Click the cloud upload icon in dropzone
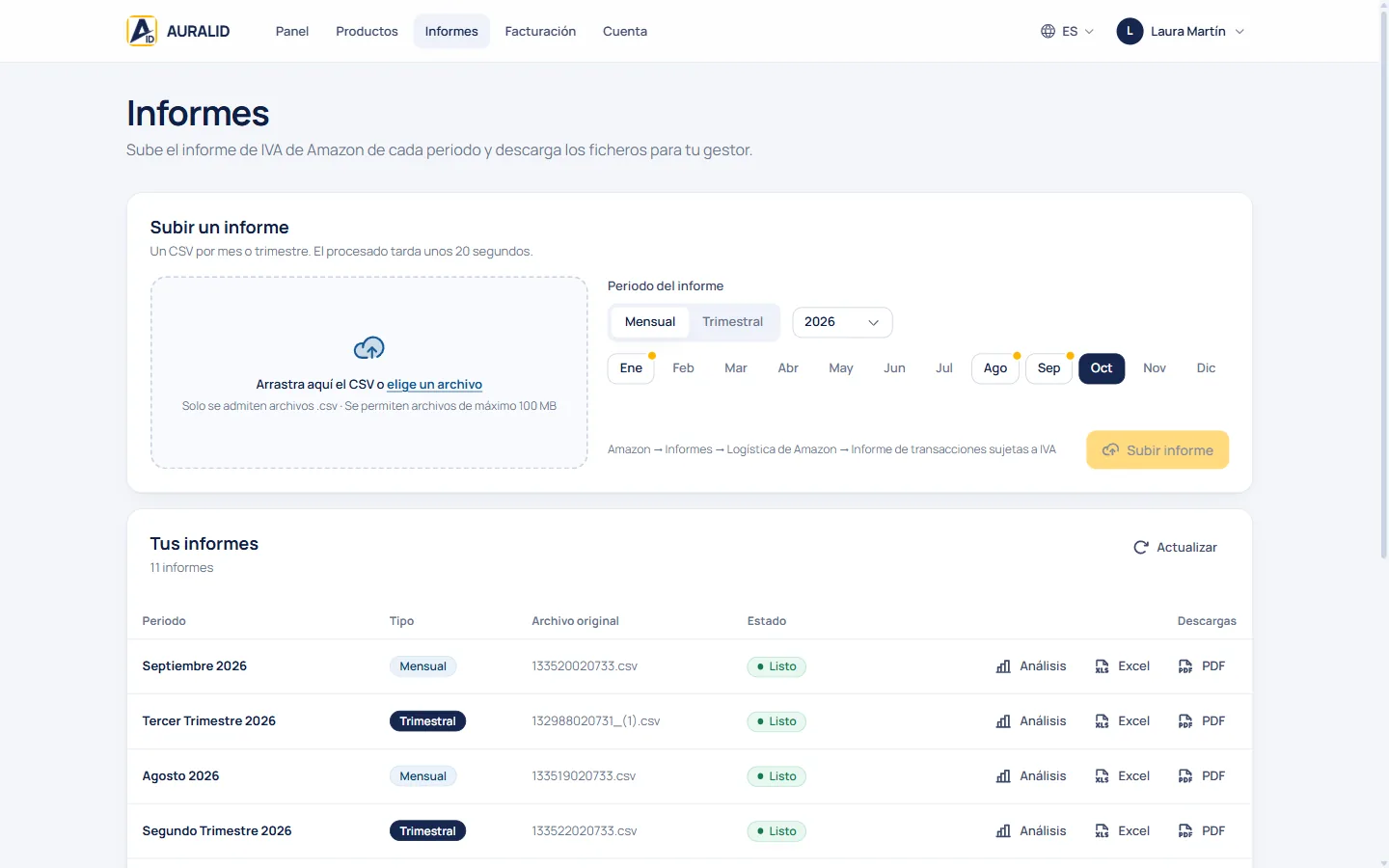The height and width of the screenshot is (868, 1389). click(x=369, y=347)
